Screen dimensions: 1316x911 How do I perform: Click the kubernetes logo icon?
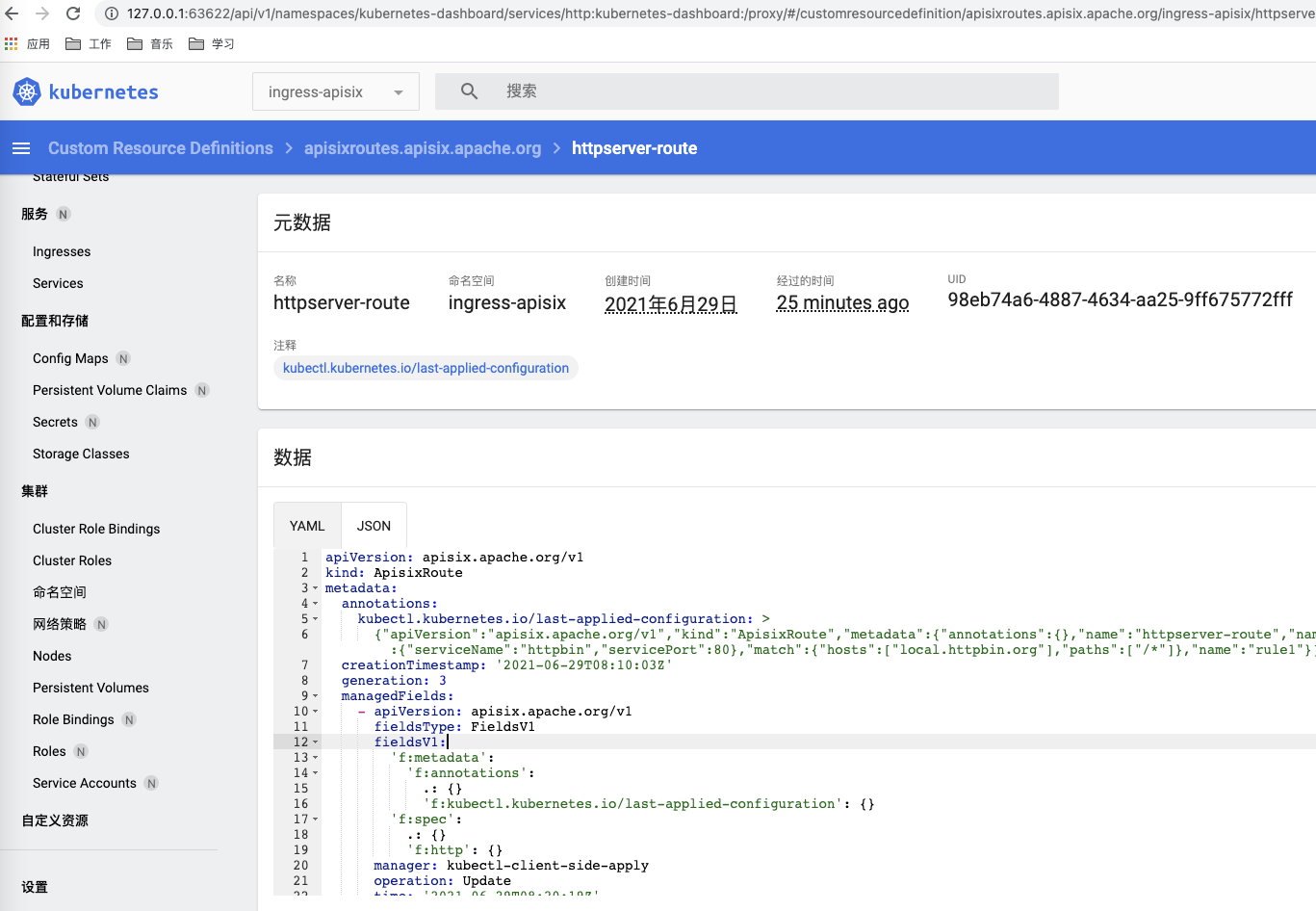[x=27, y=91]
